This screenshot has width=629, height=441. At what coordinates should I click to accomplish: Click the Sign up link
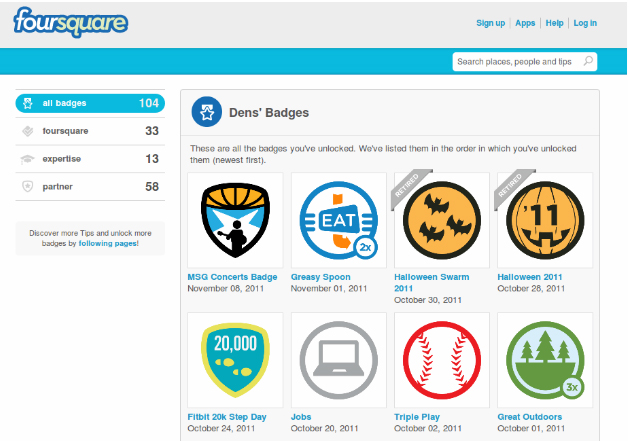pyautogui.click(x=490, y=23)
